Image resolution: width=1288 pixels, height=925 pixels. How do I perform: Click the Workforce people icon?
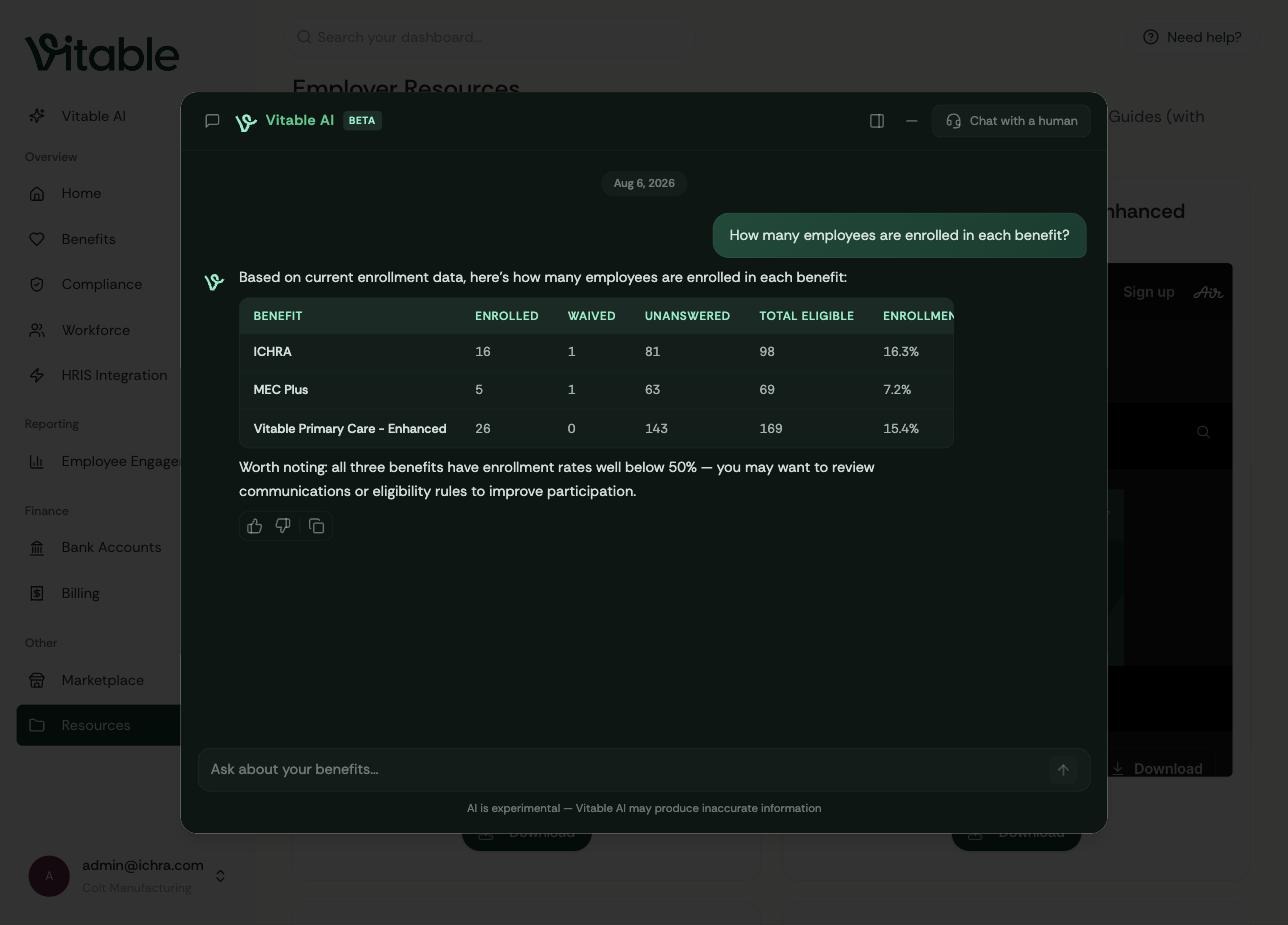click(x=37, y=330)
